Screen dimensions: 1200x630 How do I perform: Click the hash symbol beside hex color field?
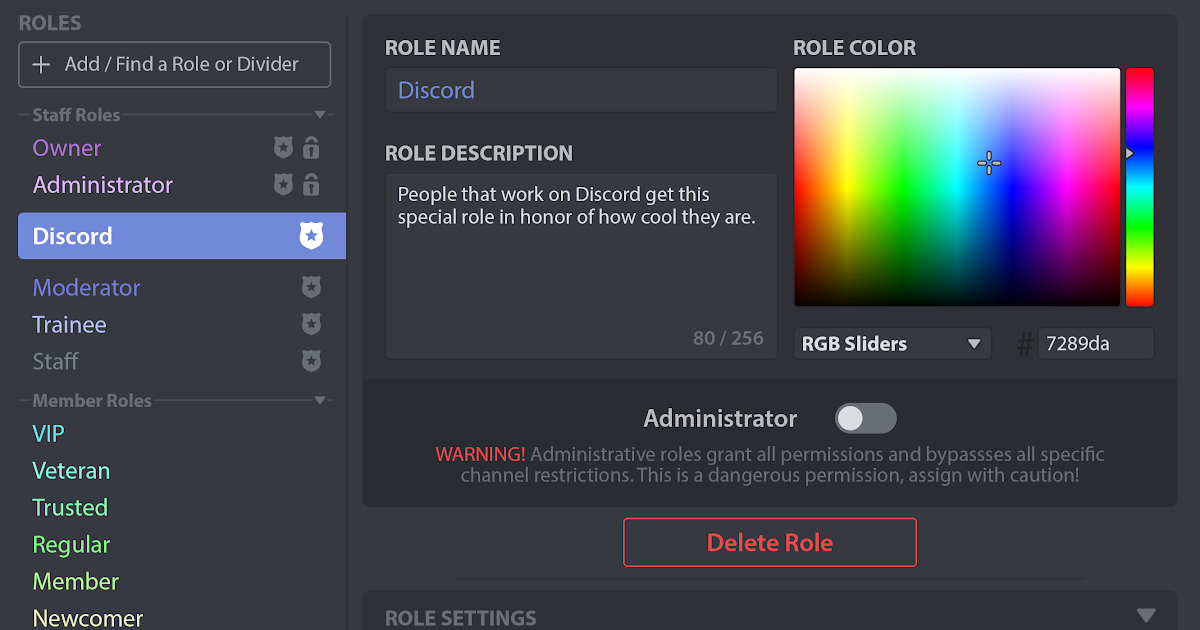(x=1024, y=345)
